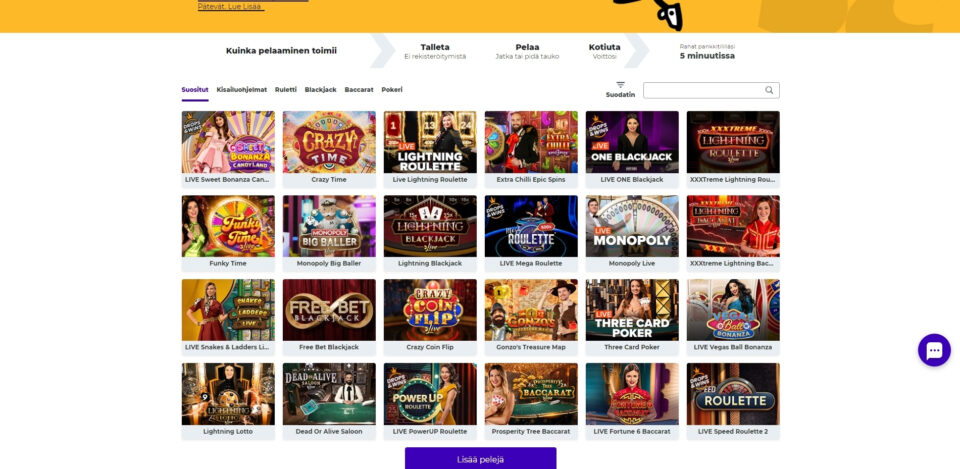Viewport: 960px width, 469px height.
Task: Open Monopoly Big Baller thumbnail
Action: point(329,226)
